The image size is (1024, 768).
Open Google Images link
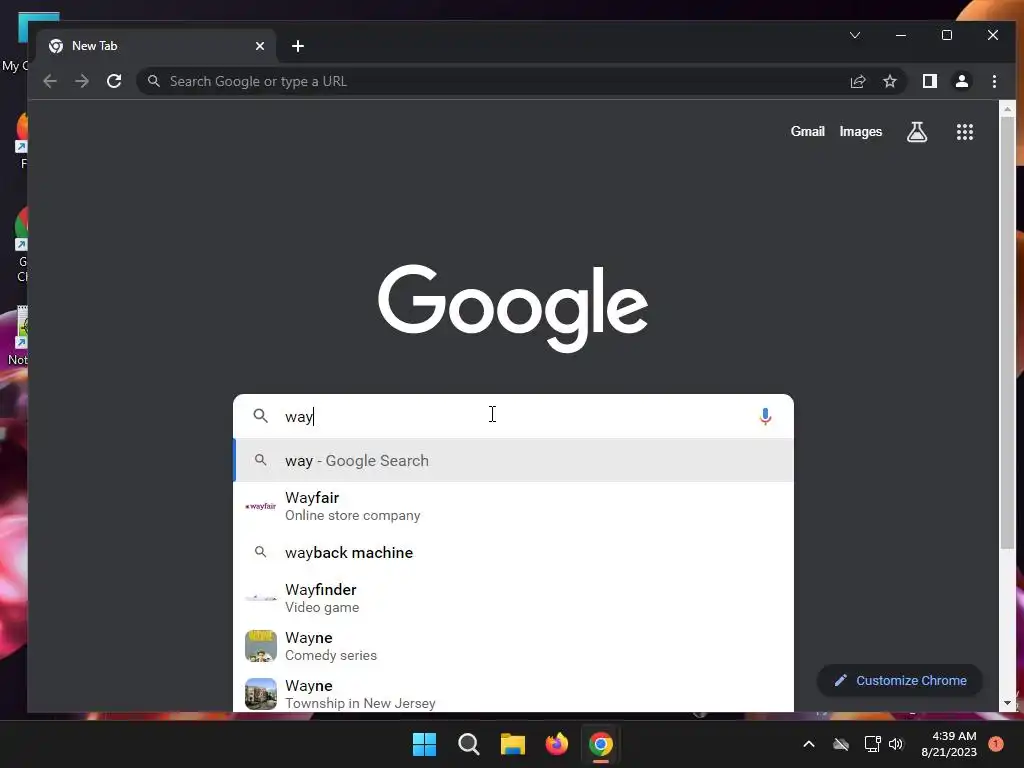(861, 132)
